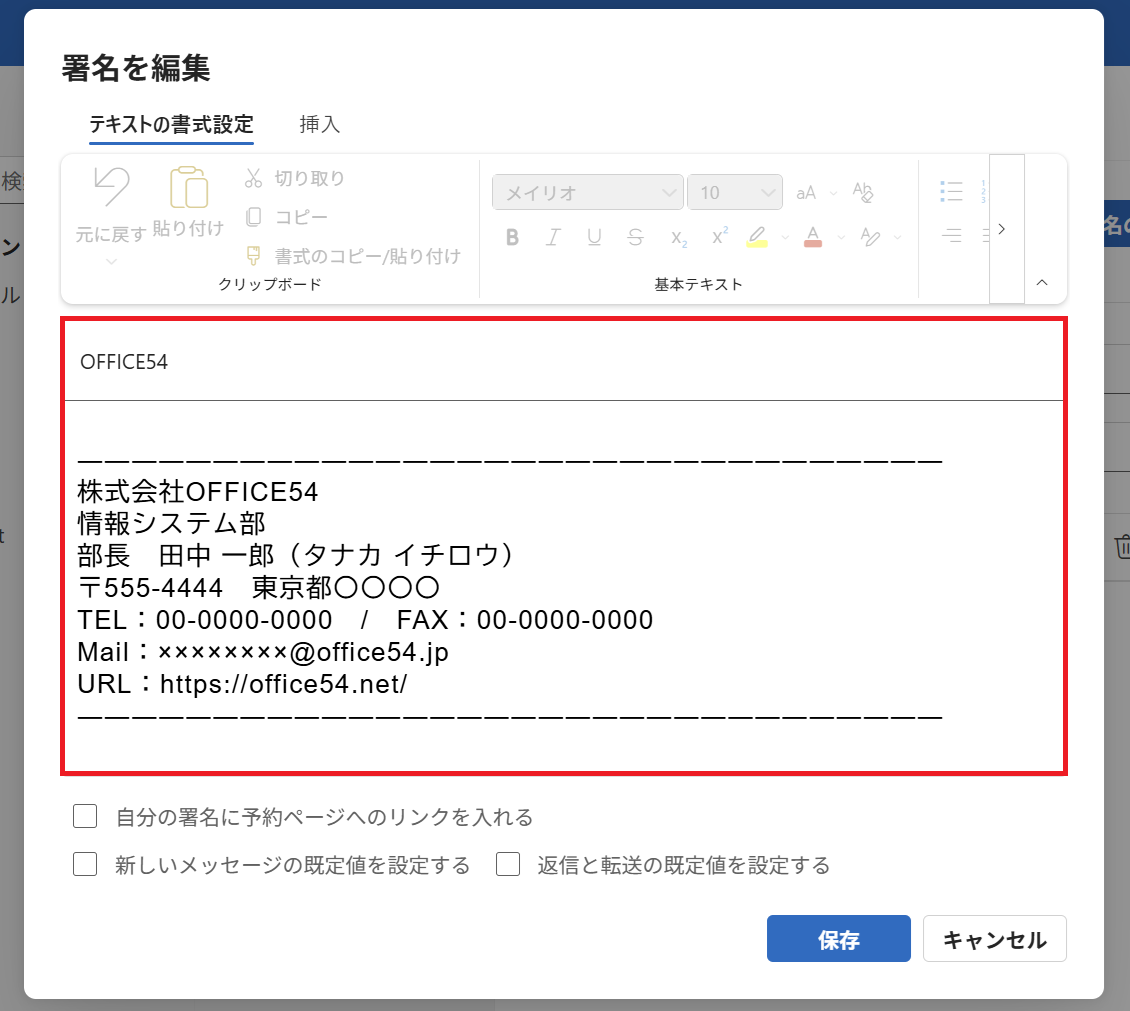
Task: Toggle bold formatting in signature editor
Action: pyautogui.click(x=512, y=237)
